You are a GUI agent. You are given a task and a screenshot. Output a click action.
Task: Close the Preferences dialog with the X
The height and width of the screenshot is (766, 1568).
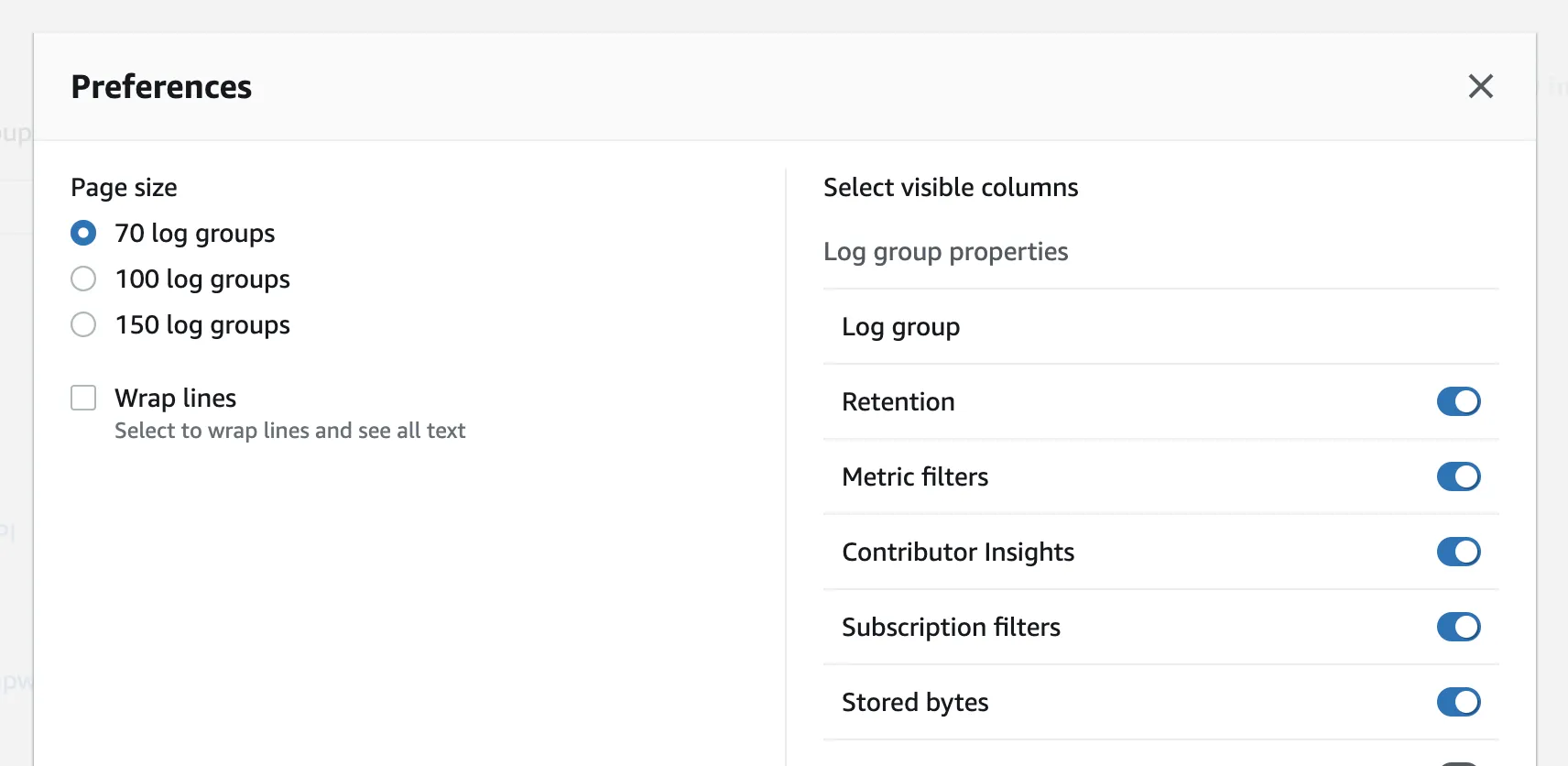tap(1480, 86)
